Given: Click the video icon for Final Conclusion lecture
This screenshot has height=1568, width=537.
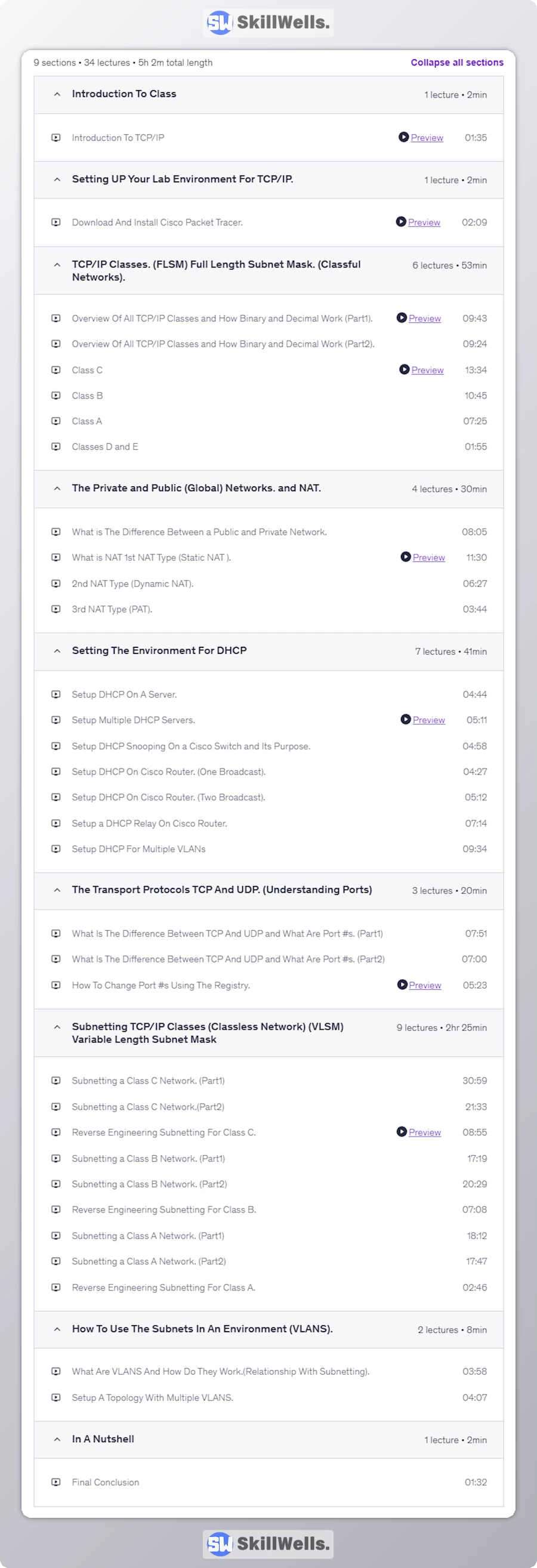Looking at the screenshot, I should tap(56, 1482).
